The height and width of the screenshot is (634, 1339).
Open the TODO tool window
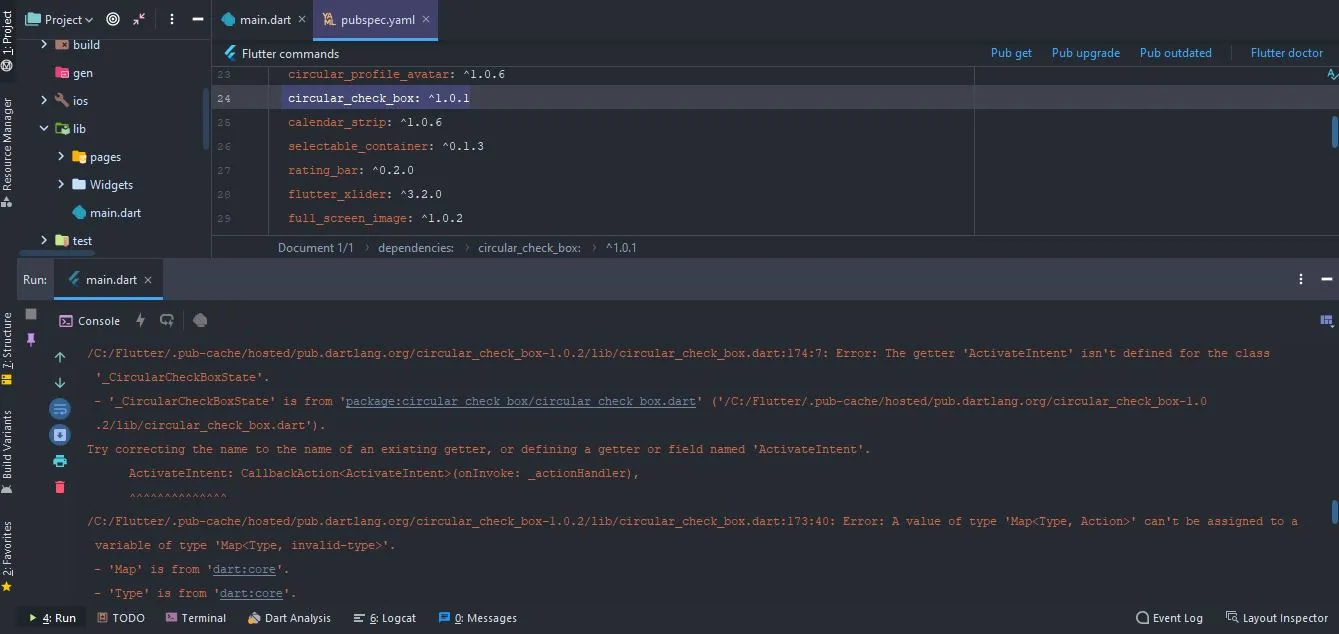click(121, 618)
